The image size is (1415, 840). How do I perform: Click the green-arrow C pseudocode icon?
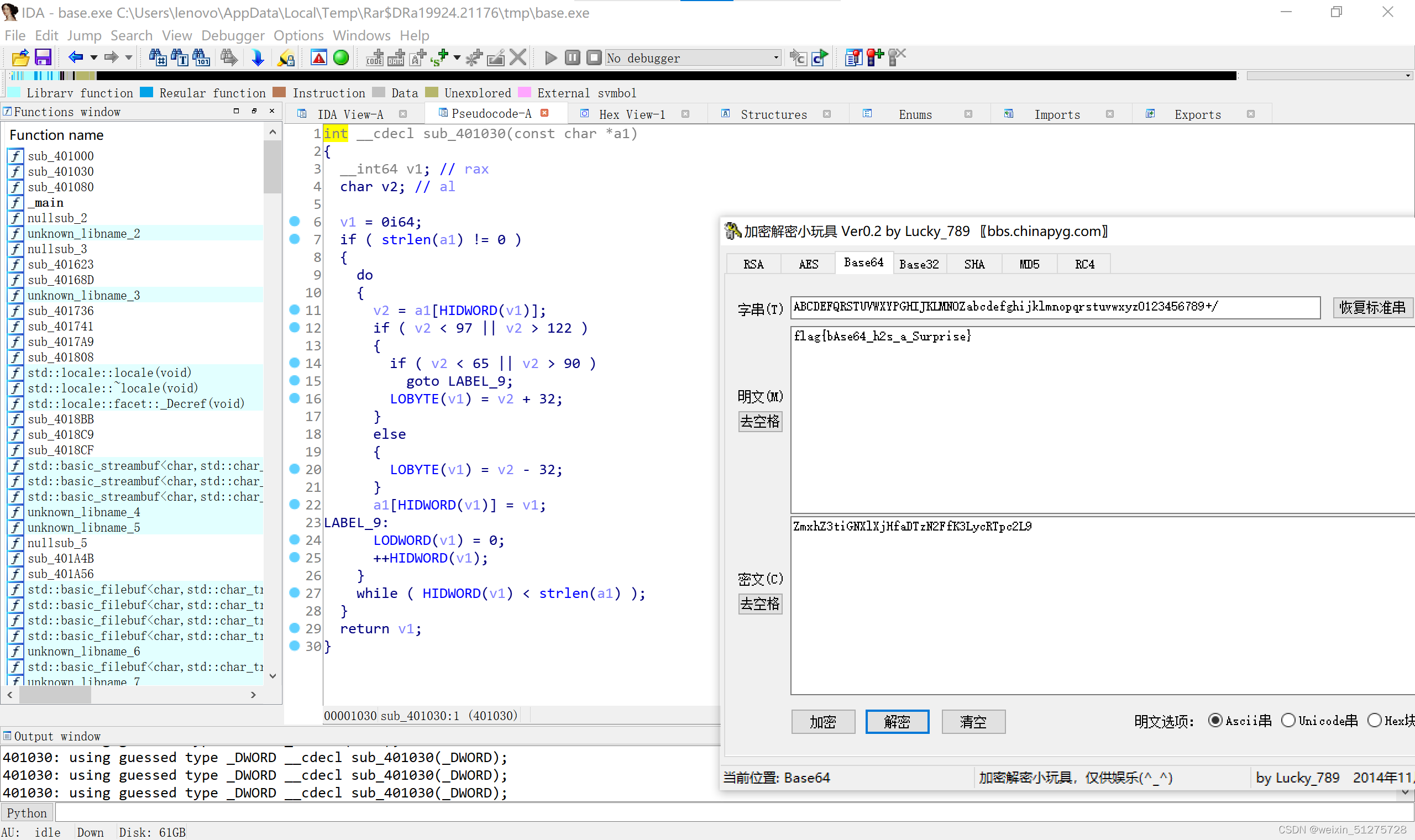point(820,57)
